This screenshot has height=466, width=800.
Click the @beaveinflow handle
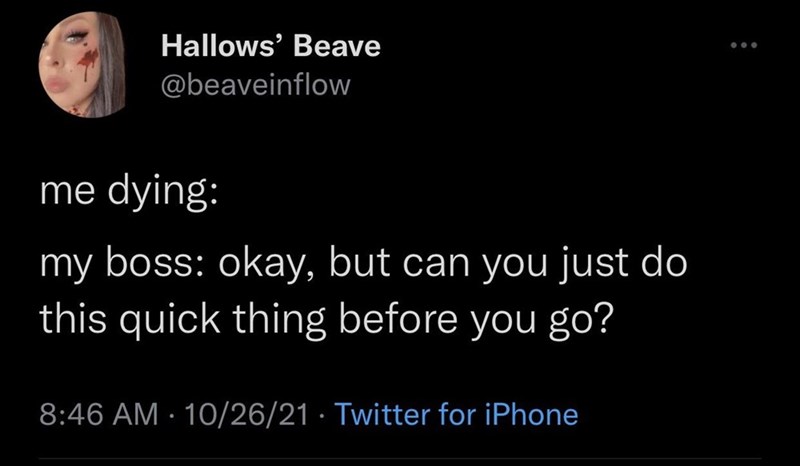pyautogui.click(x=255, y=84)
